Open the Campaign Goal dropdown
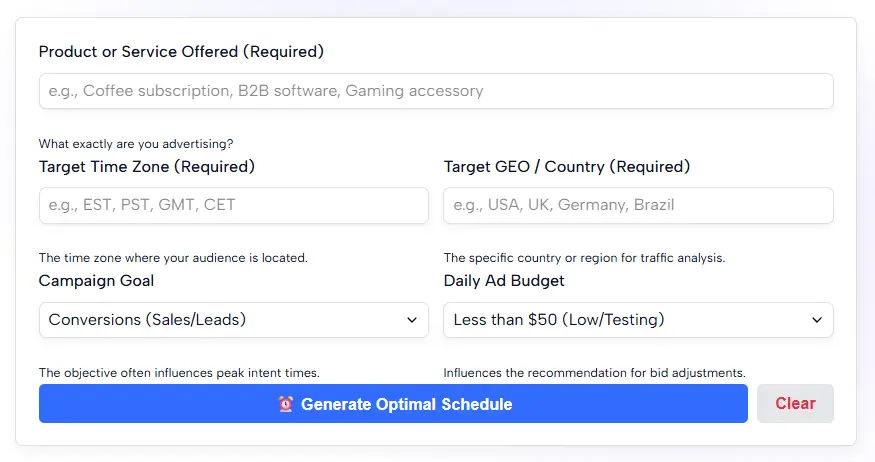875x462 pixels. coord(234,320)
